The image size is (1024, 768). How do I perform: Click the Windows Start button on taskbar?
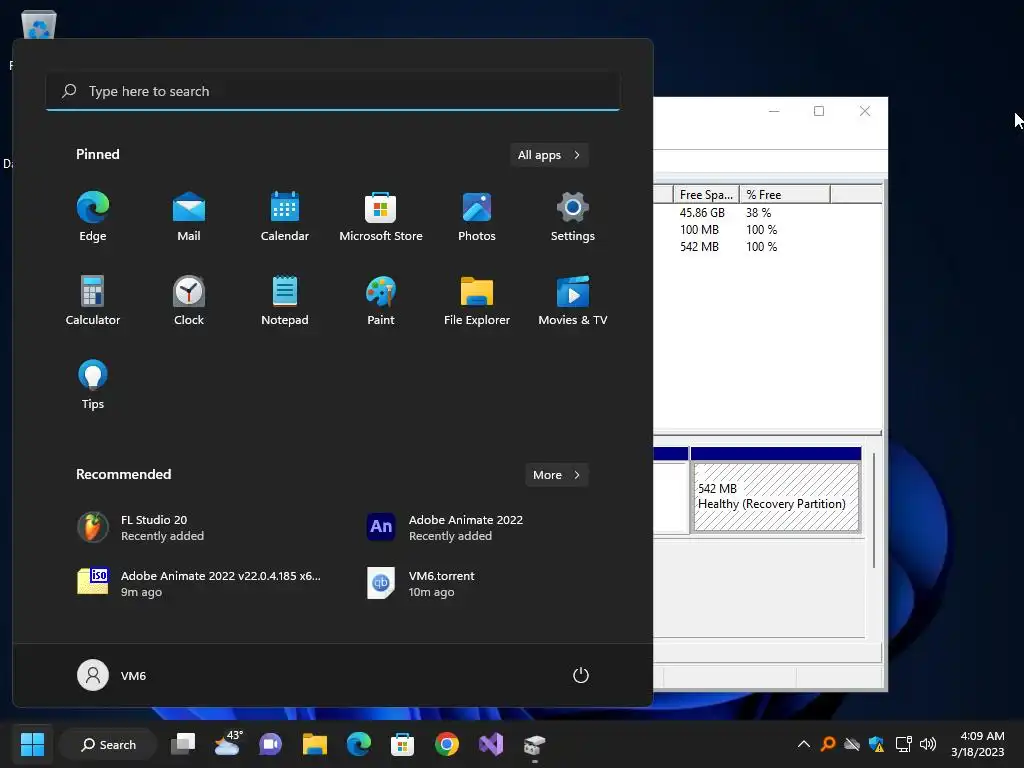click(32, 744)
